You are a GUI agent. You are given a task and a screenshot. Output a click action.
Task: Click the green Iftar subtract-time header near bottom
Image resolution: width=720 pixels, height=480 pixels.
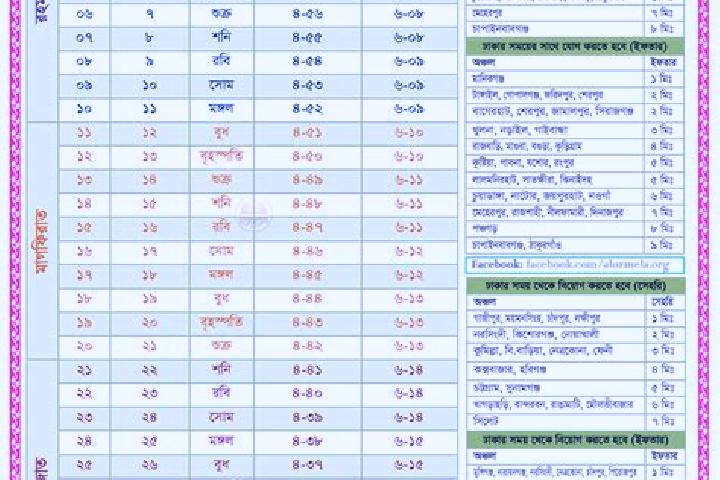(576, 440)
